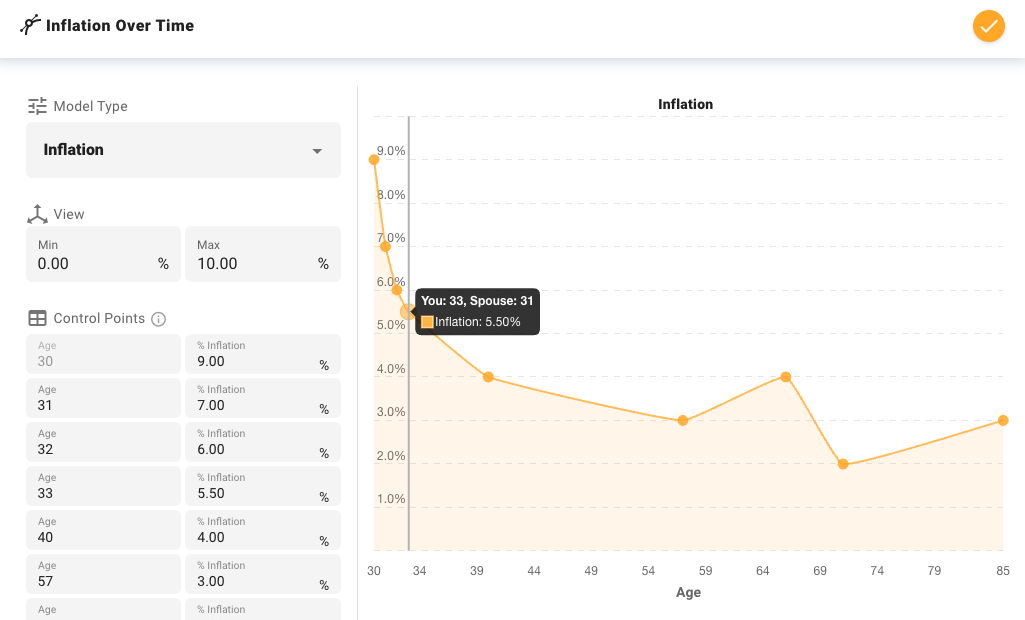Click the orange checkmark confirm button
The width and height of the screenshot is (1025, 620).
point(988,26)
